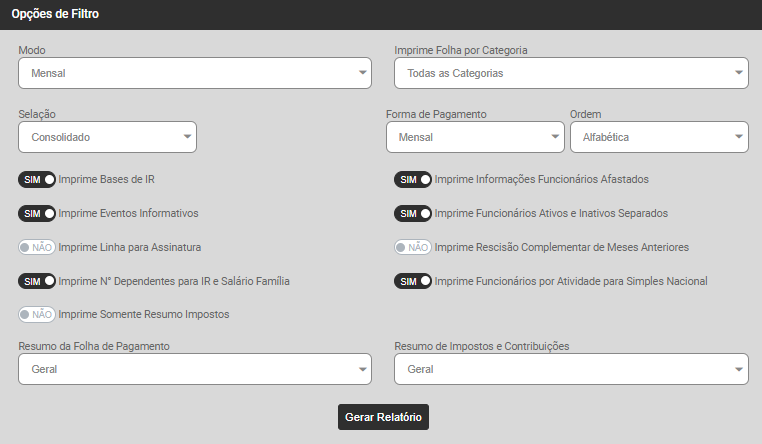Expand Resumo de Impostos e Contribuições dropdown
The image size is (762, 444).
[571, 369]
